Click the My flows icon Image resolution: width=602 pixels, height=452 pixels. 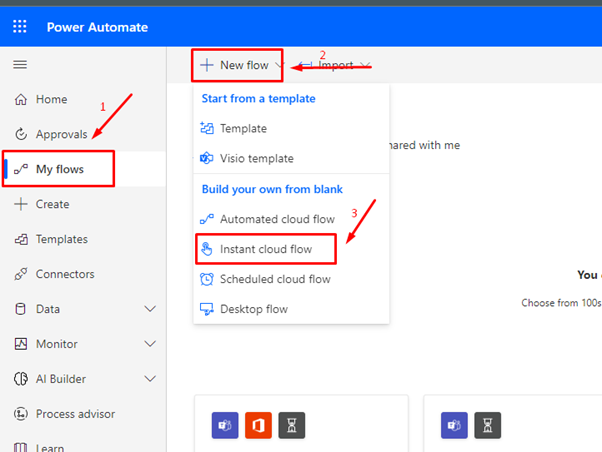21,169
